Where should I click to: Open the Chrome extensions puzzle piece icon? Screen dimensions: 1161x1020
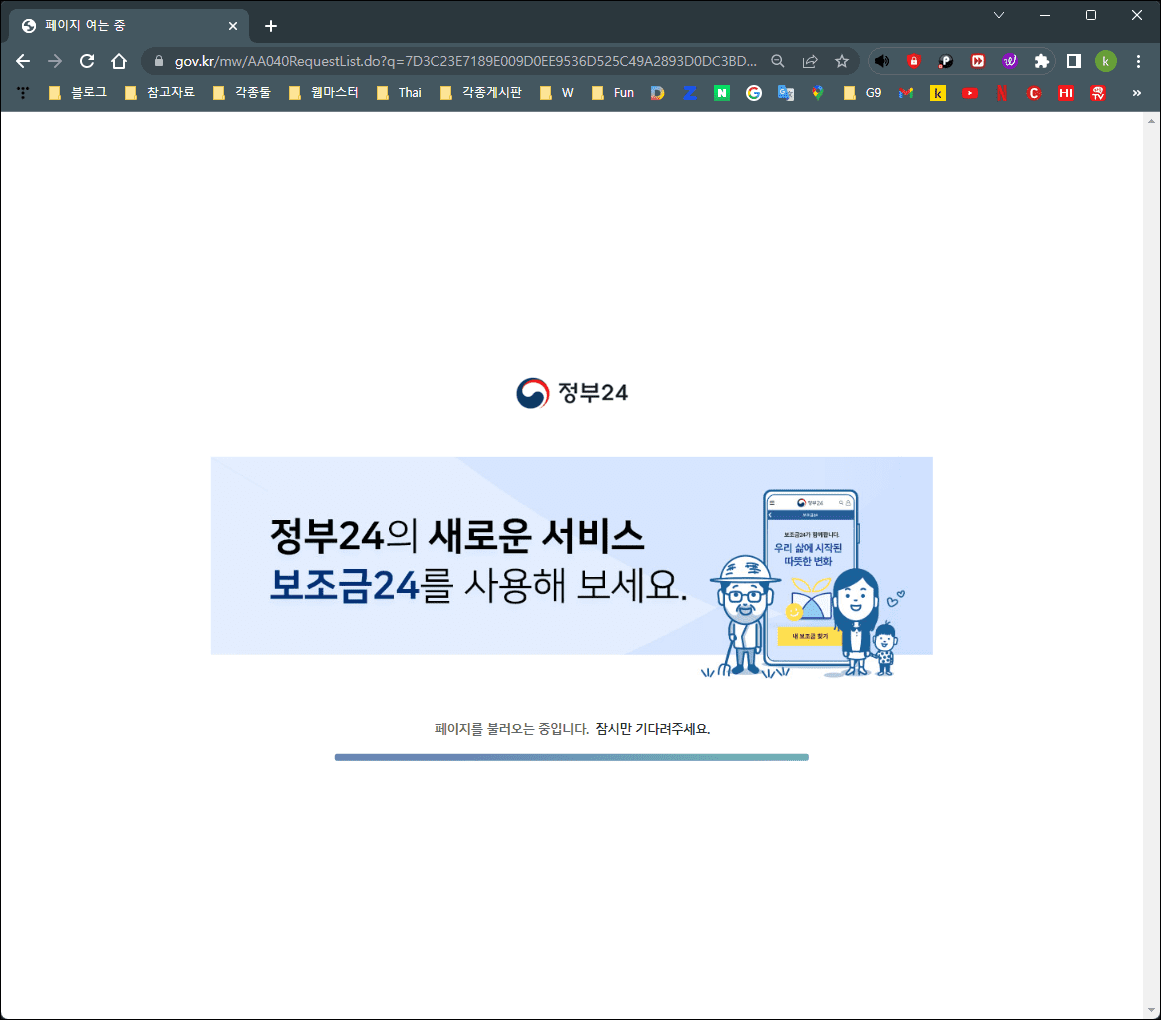tap(1041, 61)
